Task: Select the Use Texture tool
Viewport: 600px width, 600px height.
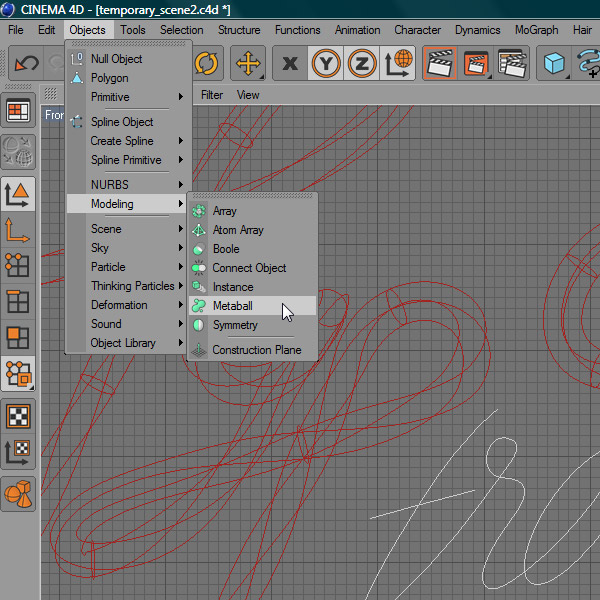Action: pos(18,416)
